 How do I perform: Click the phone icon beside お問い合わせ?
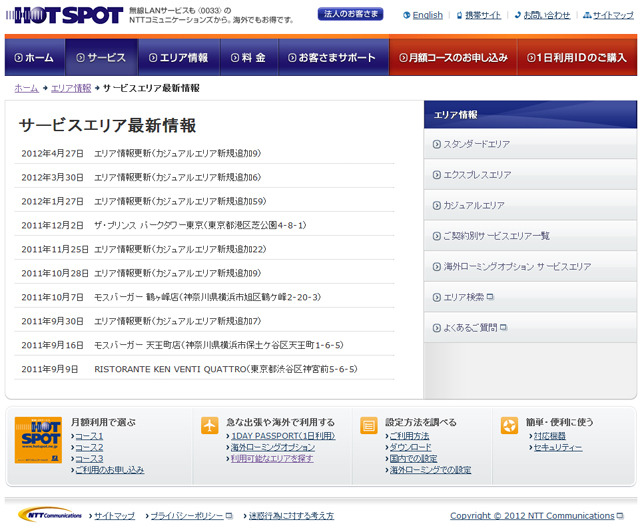tap(518, 15)
